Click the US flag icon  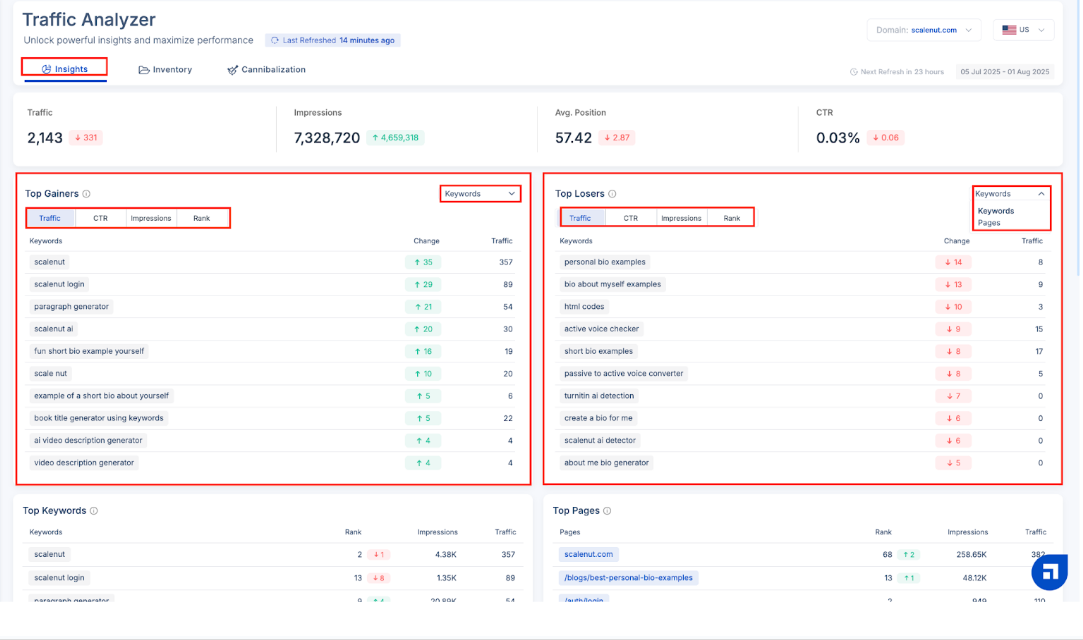coord(1008,30)
